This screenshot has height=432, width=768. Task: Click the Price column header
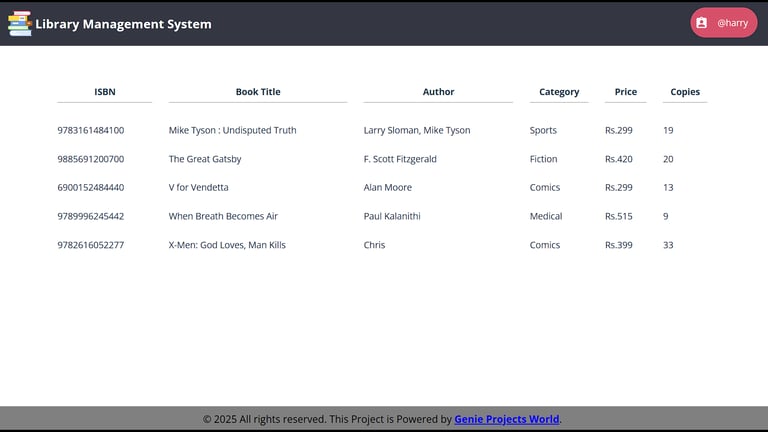pyautogui.click(x=625, y=92)
